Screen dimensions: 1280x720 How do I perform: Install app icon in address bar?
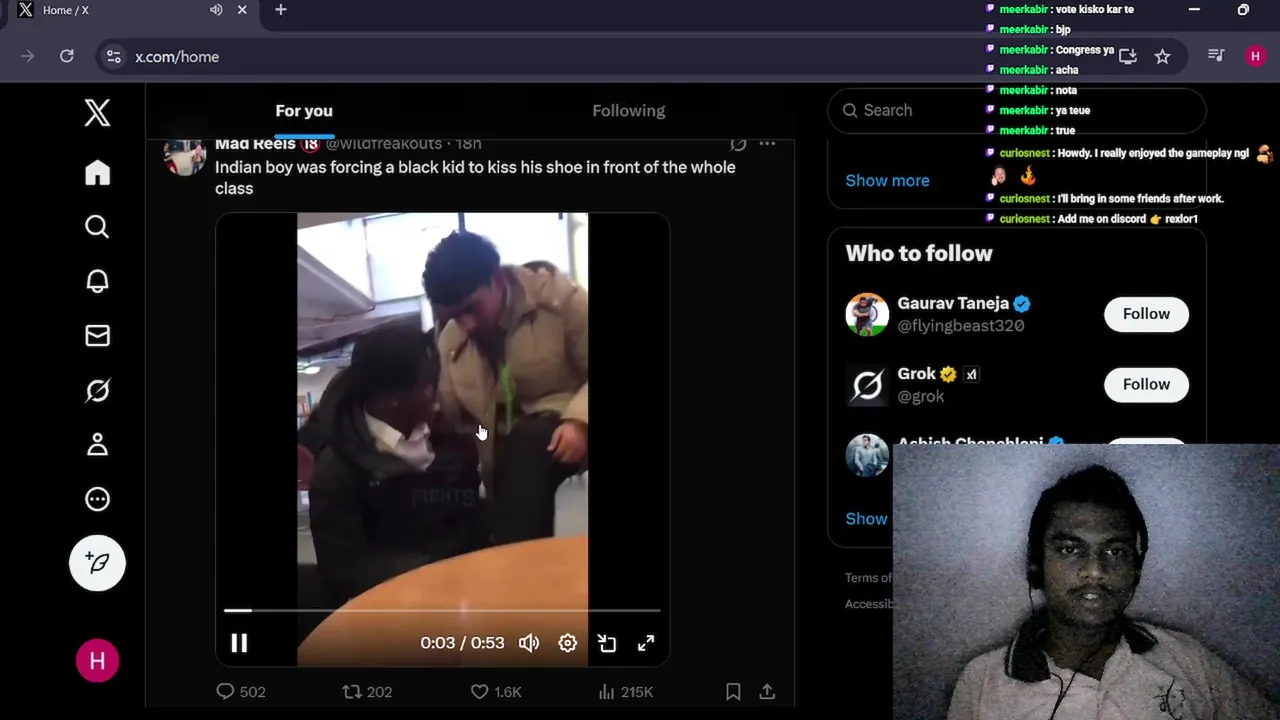(x=1128, y=57)
